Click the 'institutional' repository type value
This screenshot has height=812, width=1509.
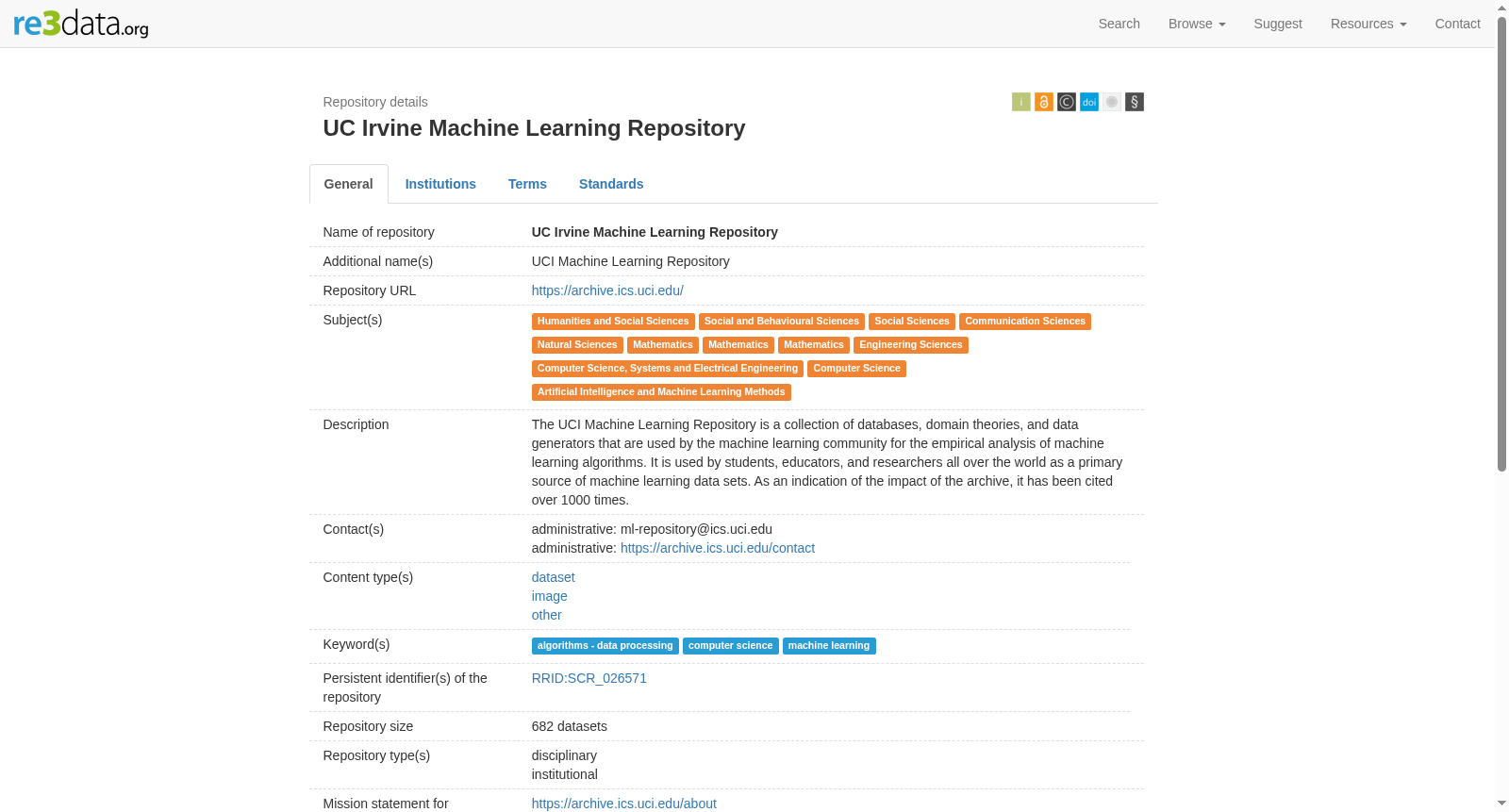click(565, 774)
